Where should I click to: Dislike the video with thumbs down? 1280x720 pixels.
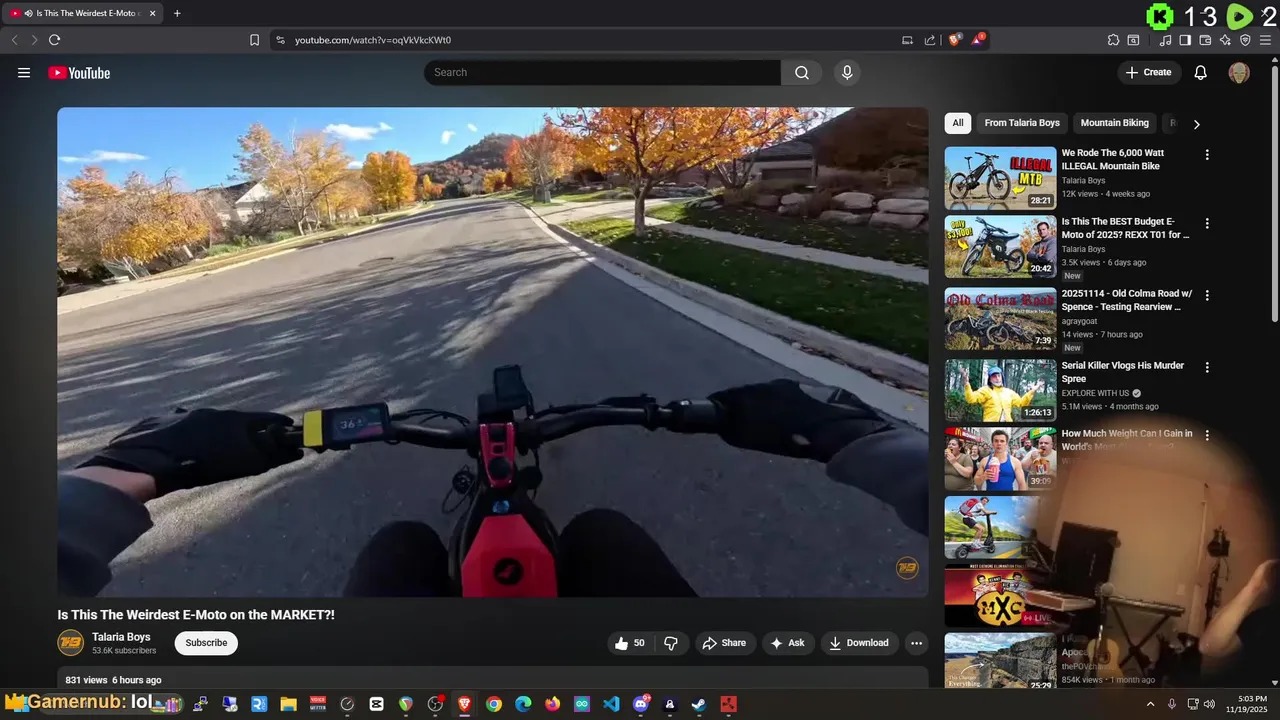(x=671, y=643)
